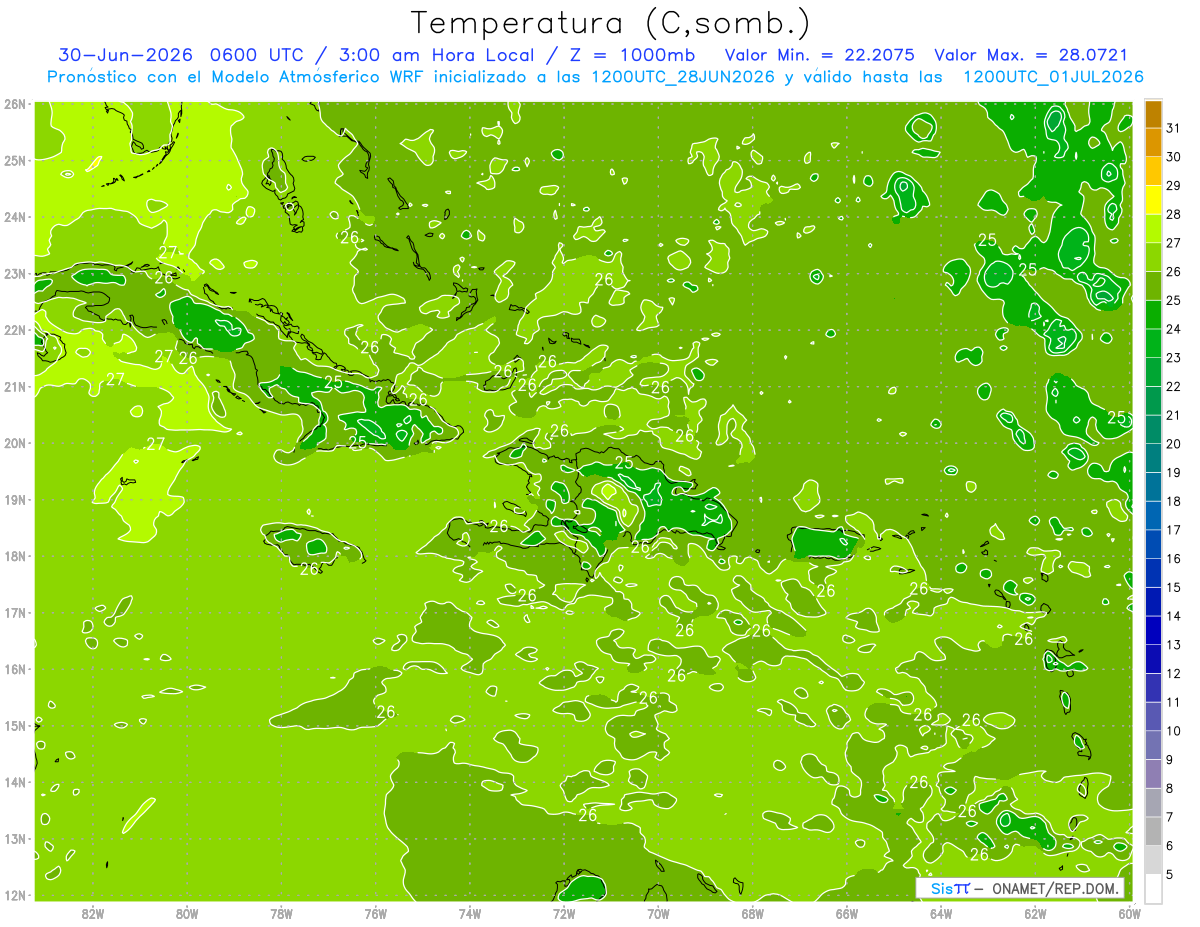This screenshot has width=1200, height=927.
Task: Pick the color bar segment between 27 and 28
Action: tap(1153, 229)
